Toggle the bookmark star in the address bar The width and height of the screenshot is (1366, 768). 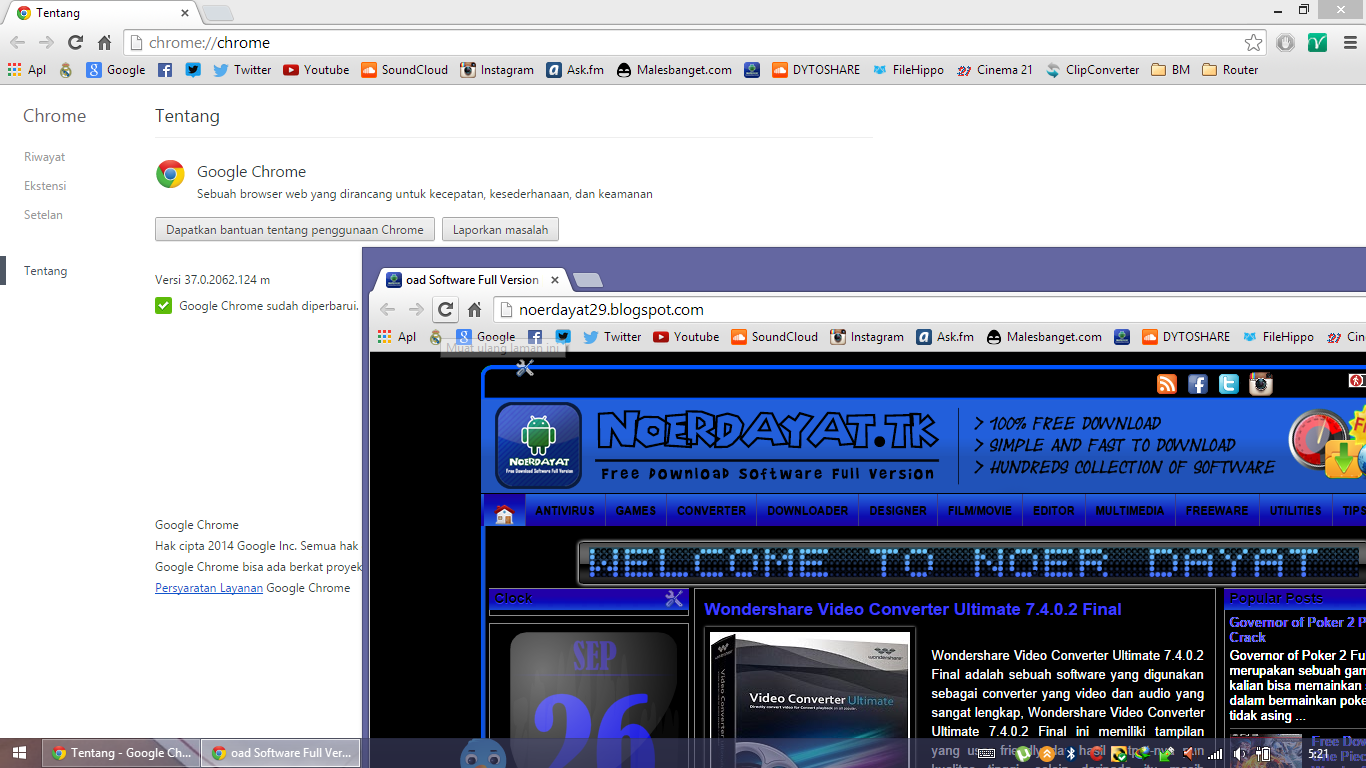tap(1253, 42)
